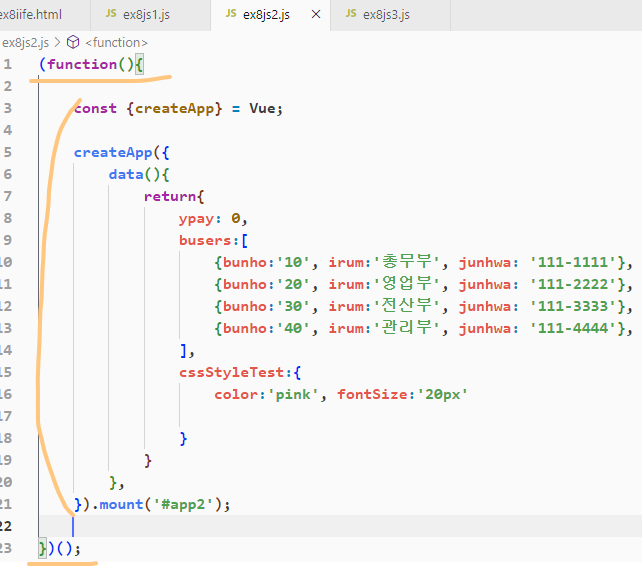
Task: Switch to the ex8js1.js tab
Action: (150, 15)
